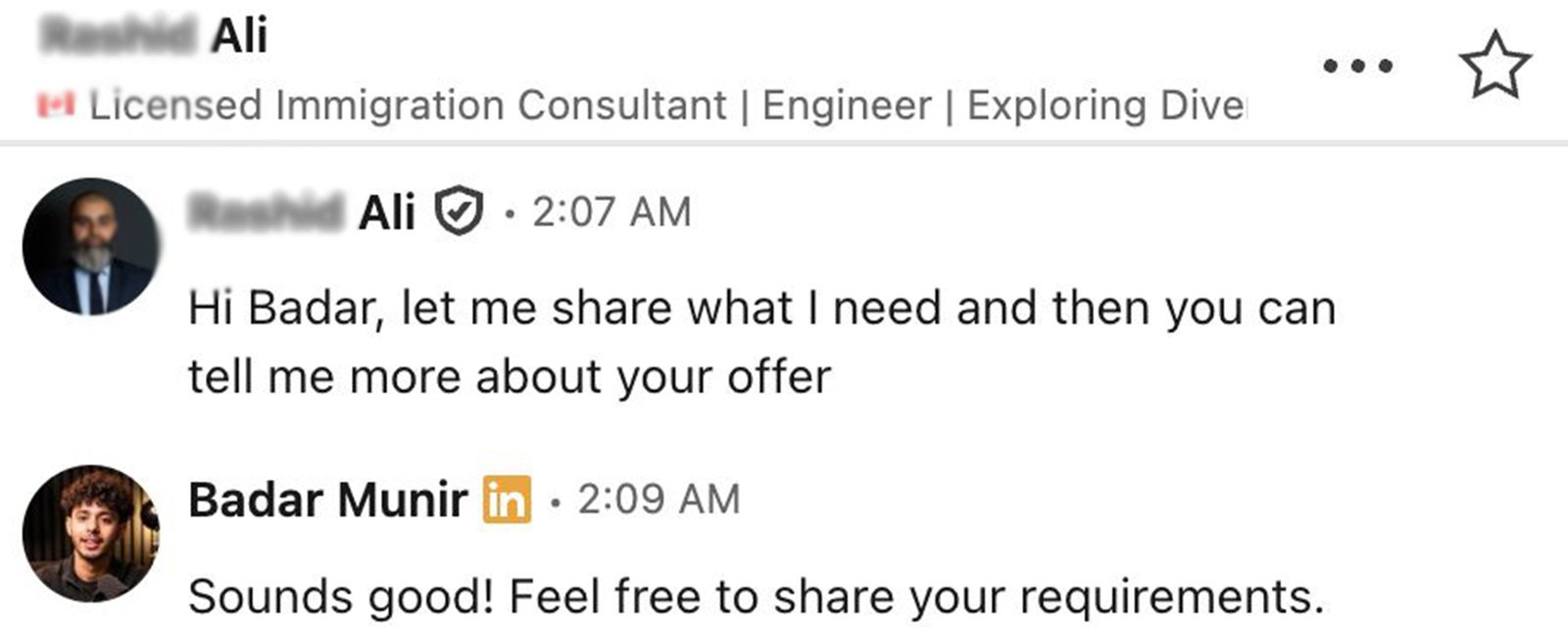Click the verified shield badge beside Ali

click(x=460, y=212)
